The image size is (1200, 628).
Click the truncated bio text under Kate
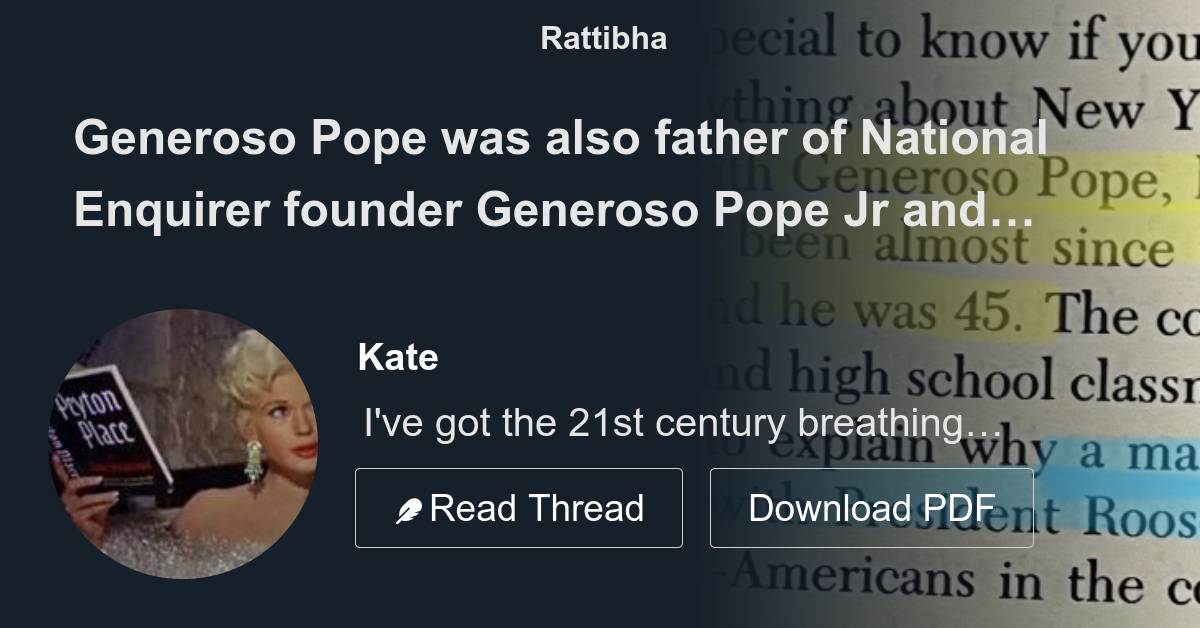[x=680, y=423]
